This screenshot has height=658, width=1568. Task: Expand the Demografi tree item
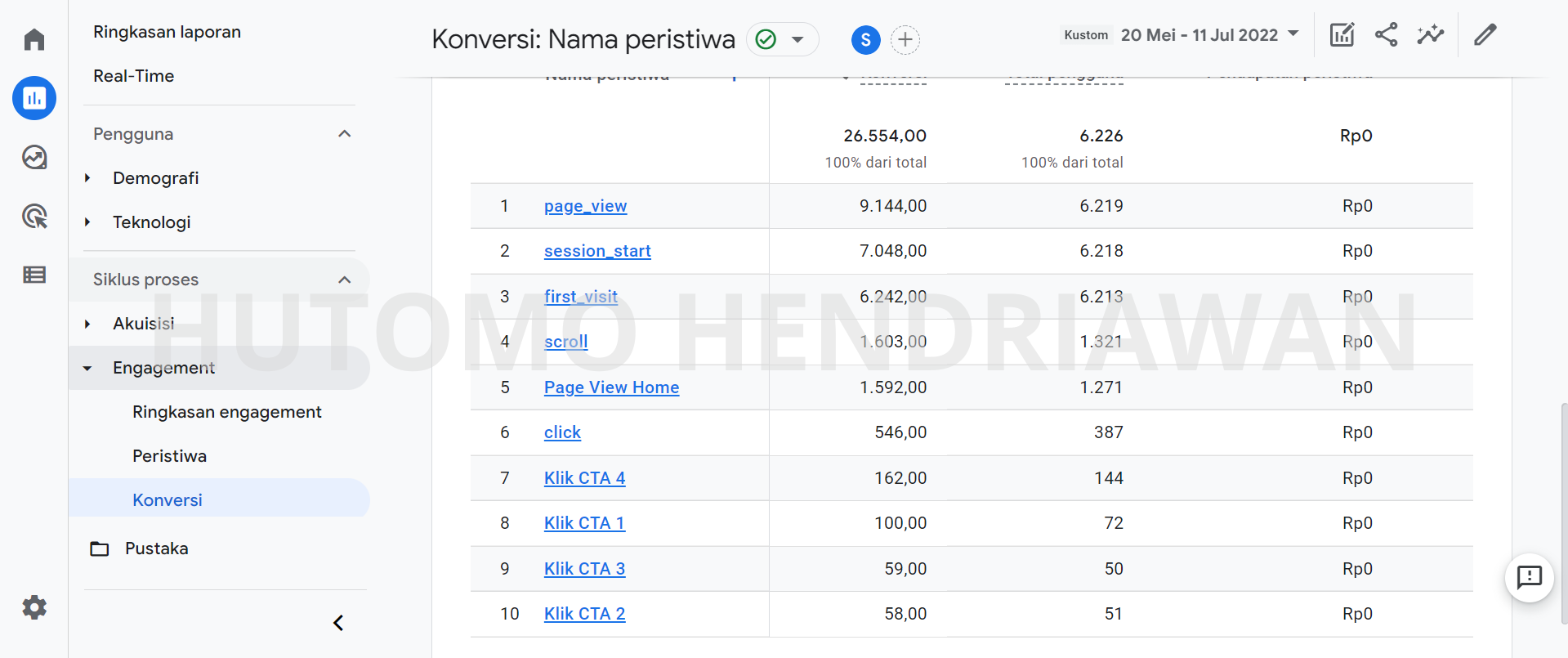87,178
